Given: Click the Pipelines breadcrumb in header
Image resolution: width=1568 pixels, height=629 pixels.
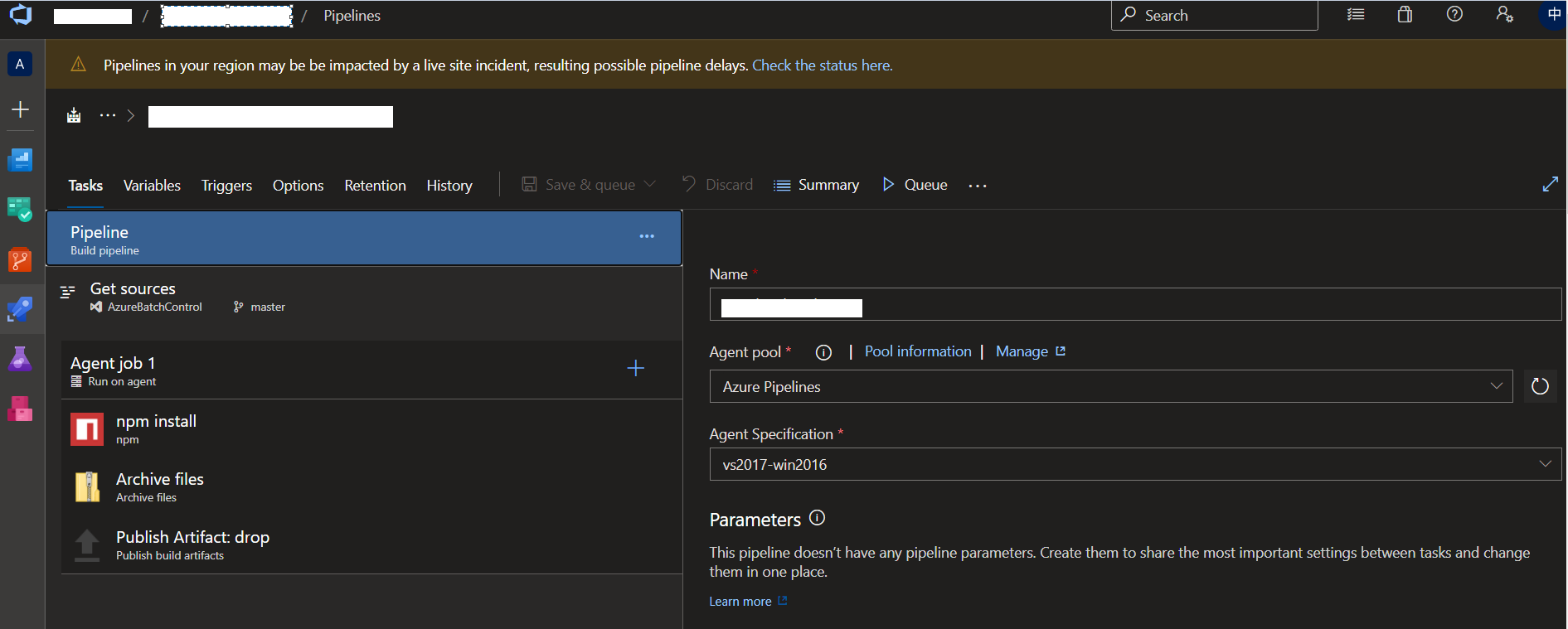Looking at the screenshot, I should click(352, 16).
